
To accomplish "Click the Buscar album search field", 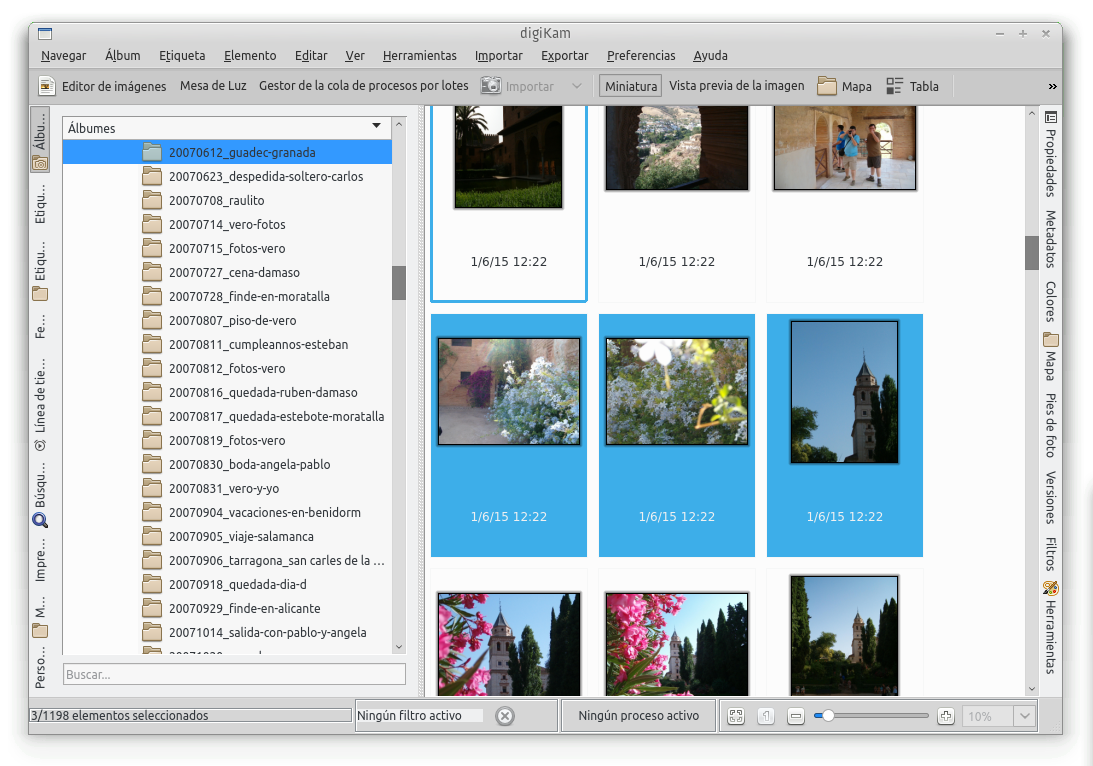I will (234, 675).
